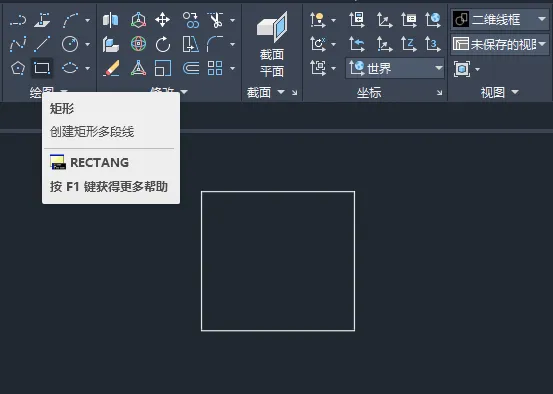553x394 pixels.
Task: Select the 3D Polyline tool
Action: point(42,20)
